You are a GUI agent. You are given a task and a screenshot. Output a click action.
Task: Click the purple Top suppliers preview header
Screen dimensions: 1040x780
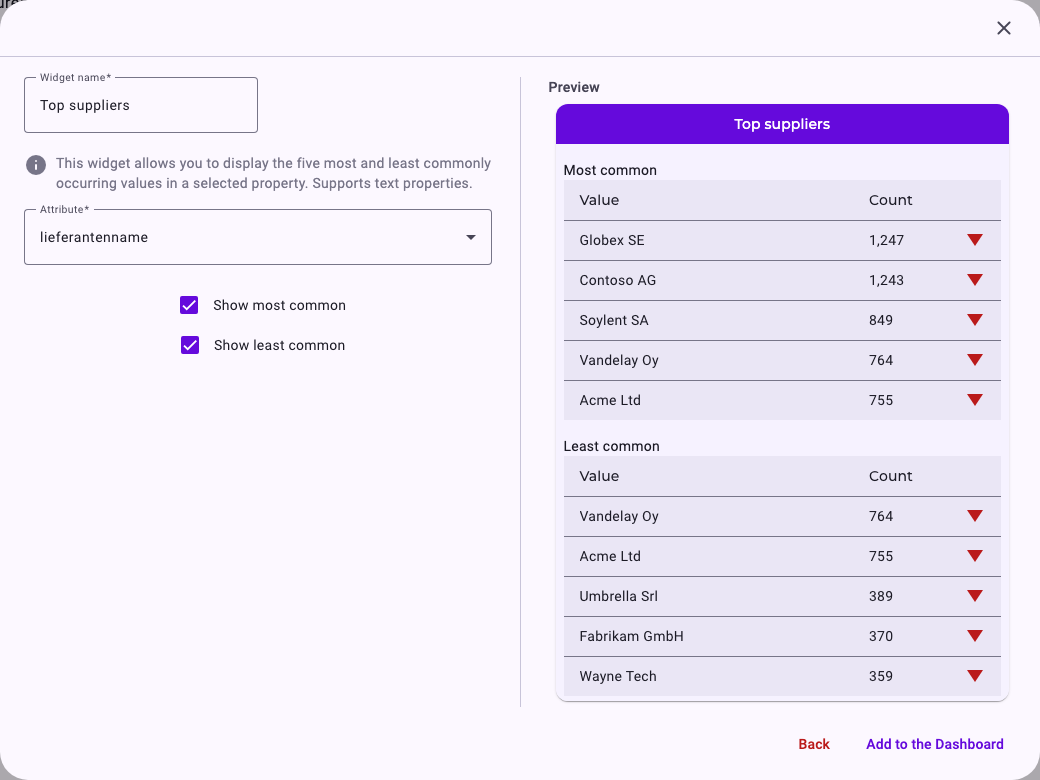pos(782,124)
